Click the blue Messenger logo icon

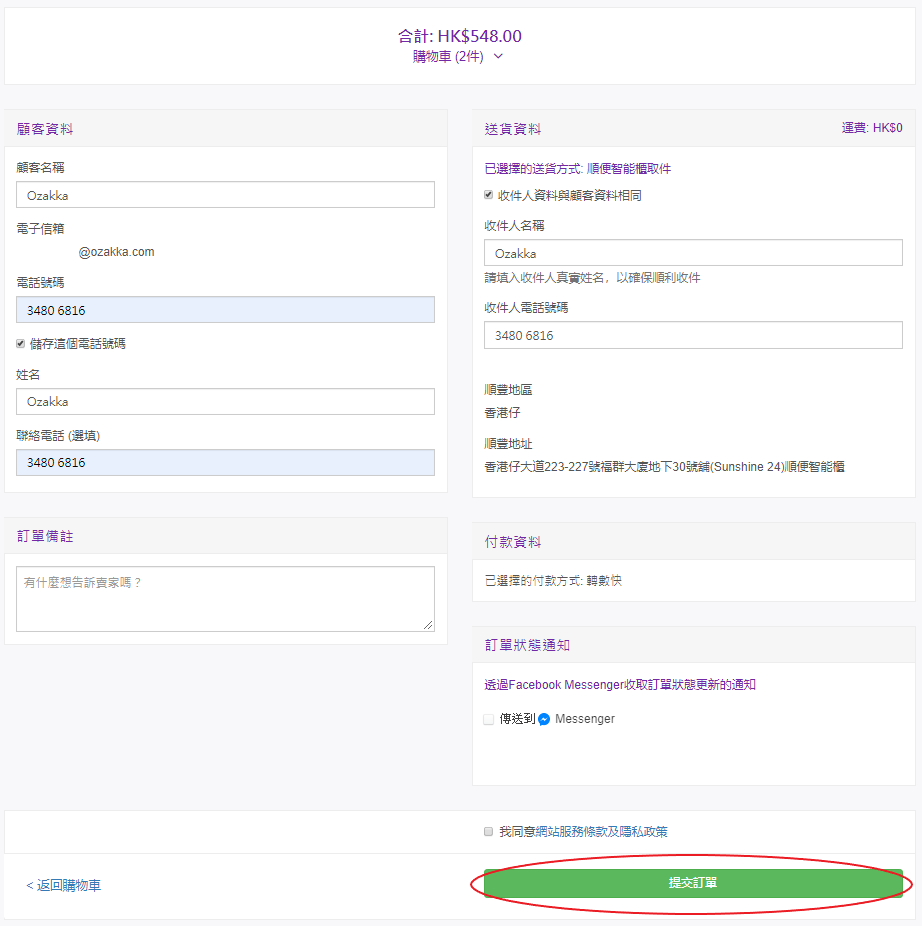pyautogui.click(x=544, y=719)
